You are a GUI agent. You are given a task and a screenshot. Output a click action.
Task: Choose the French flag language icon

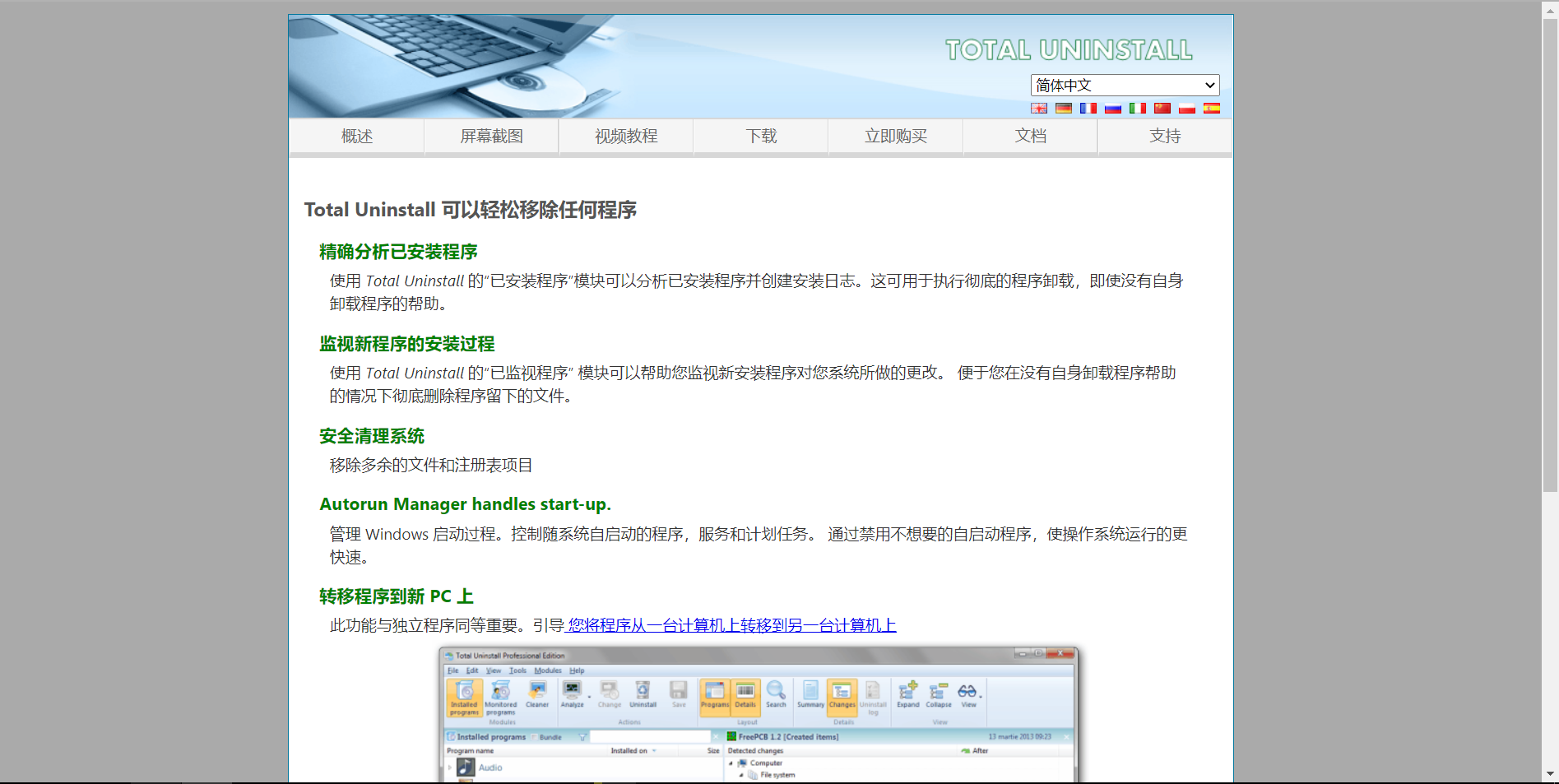(x=1088, y=108)
